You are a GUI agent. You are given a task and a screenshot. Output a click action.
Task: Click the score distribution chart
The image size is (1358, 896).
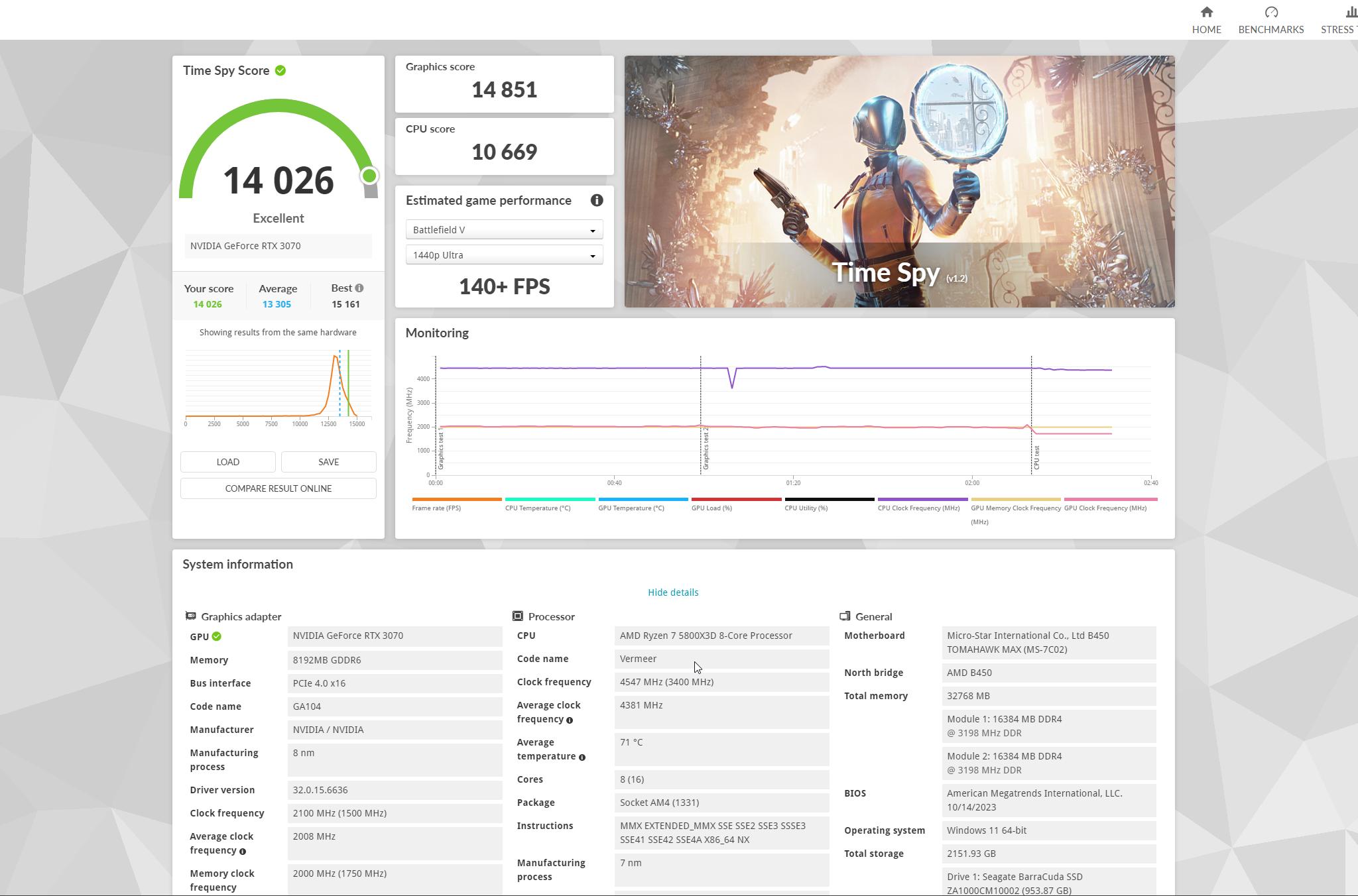click(278, 388)
